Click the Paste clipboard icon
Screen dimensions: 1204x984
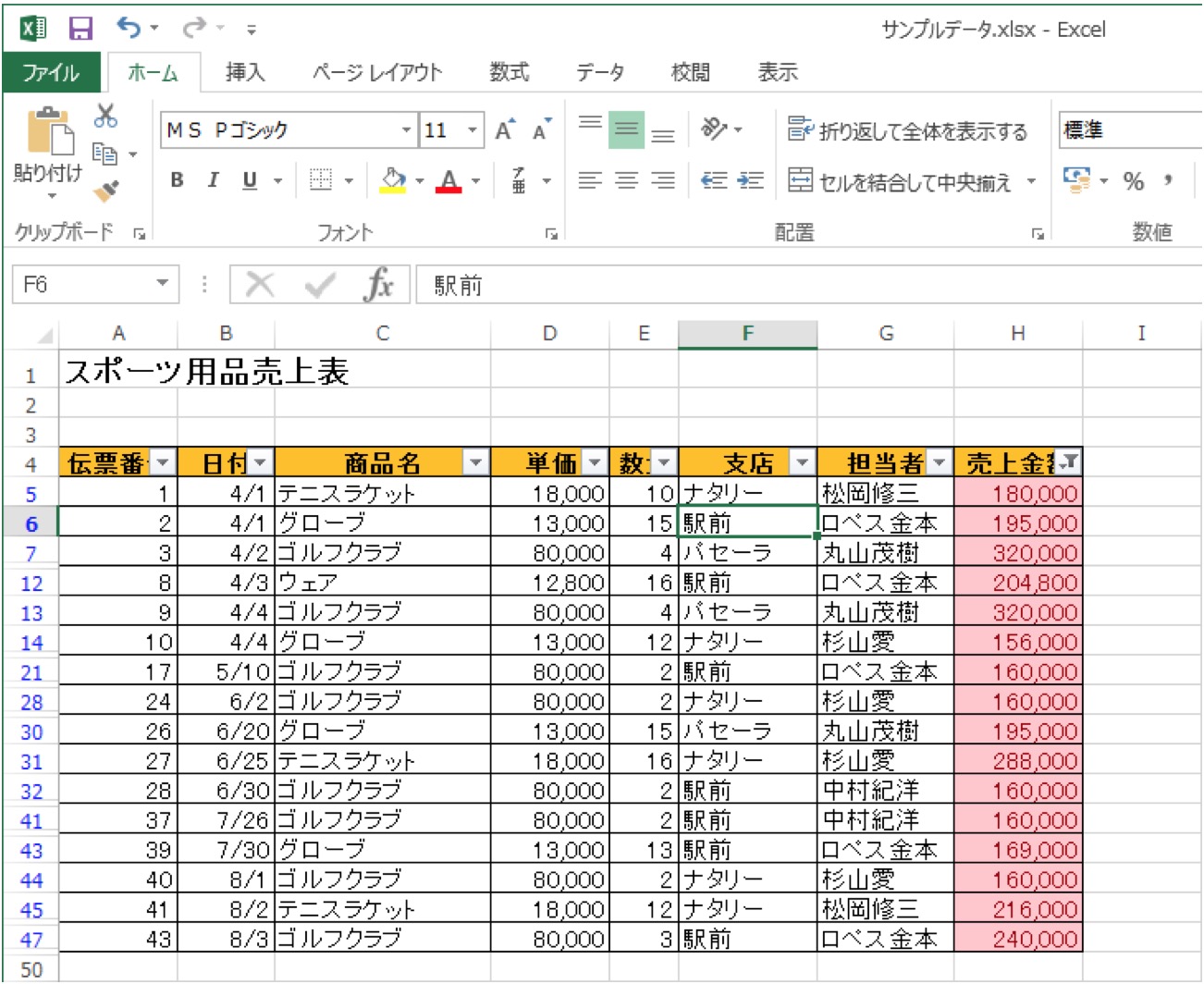(x=50, y=131)
